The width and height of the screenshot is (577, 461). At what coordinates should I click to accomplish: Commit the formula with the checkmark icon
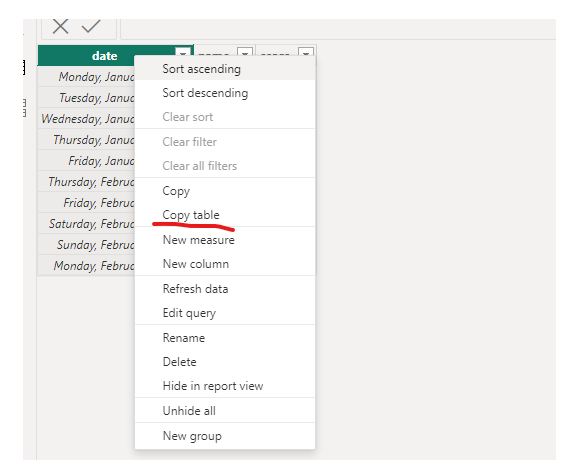(x=91, y=26)
